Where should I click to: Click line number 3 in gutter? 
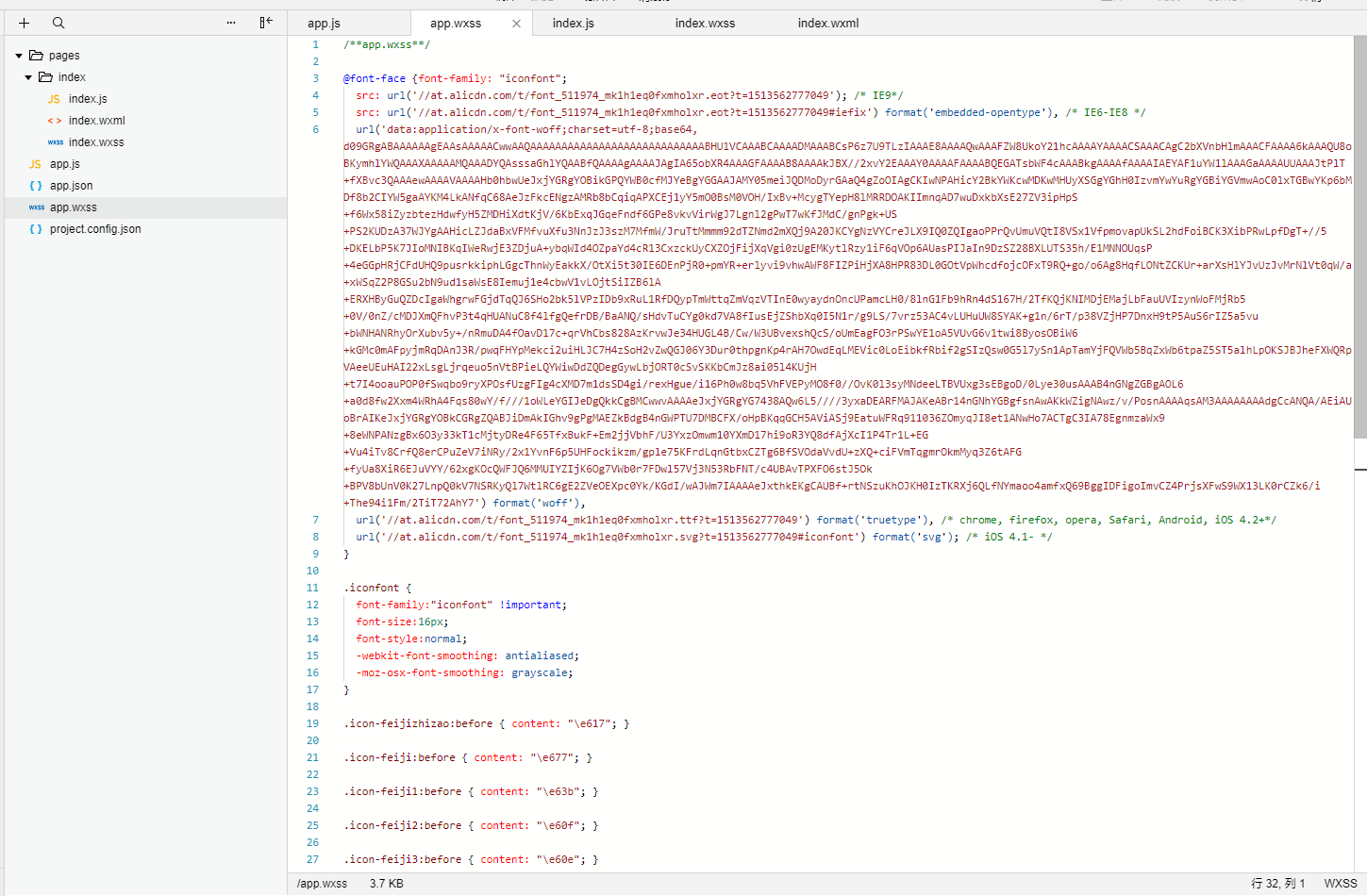[316, 78]
